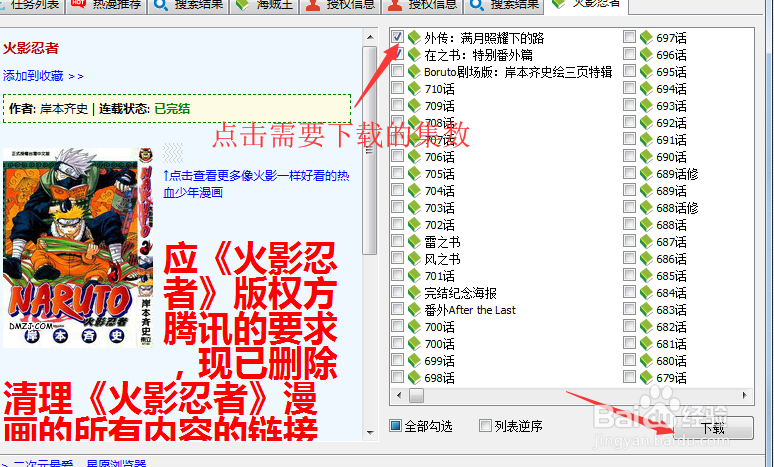
Task: Tick the checkbox for 693话
Action: click(x=629, y=105)
